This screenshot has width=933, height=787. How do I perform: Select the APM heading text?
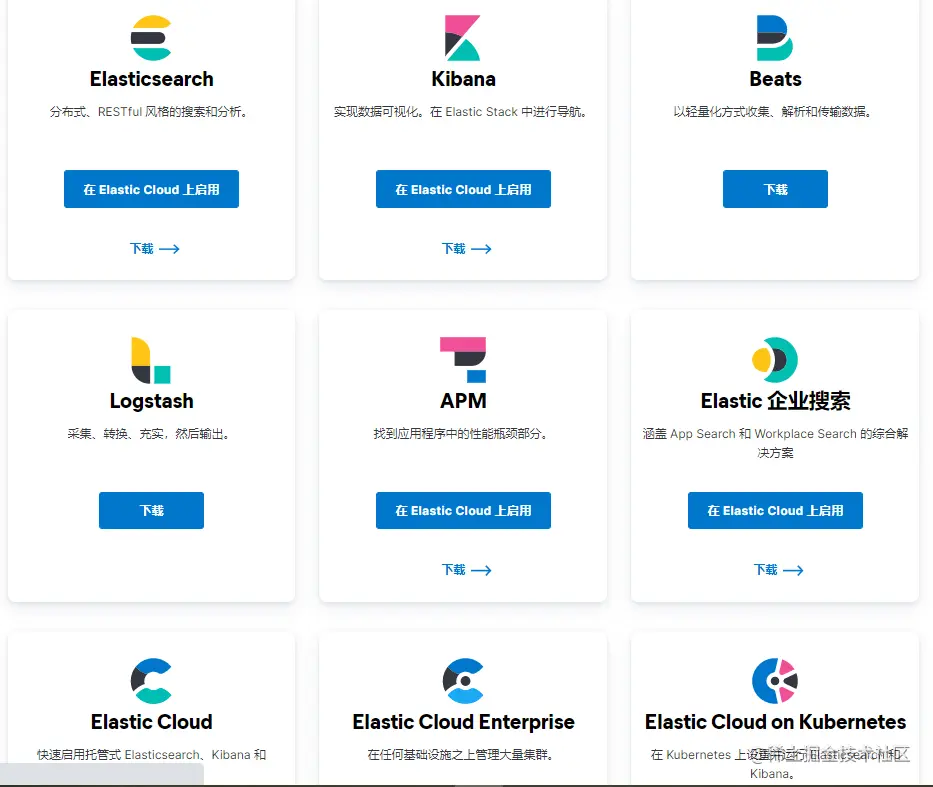(463, 401)
